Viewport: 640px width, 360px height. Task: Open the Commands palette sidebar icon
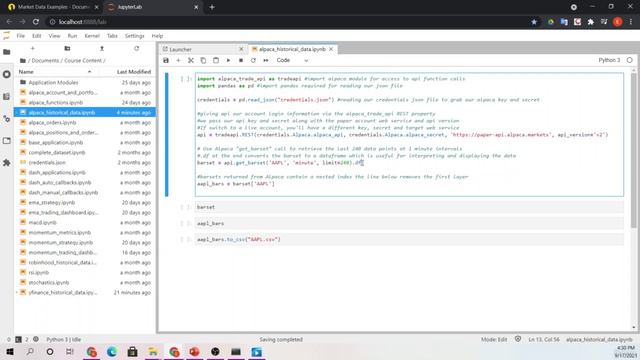tap(7, 97)
